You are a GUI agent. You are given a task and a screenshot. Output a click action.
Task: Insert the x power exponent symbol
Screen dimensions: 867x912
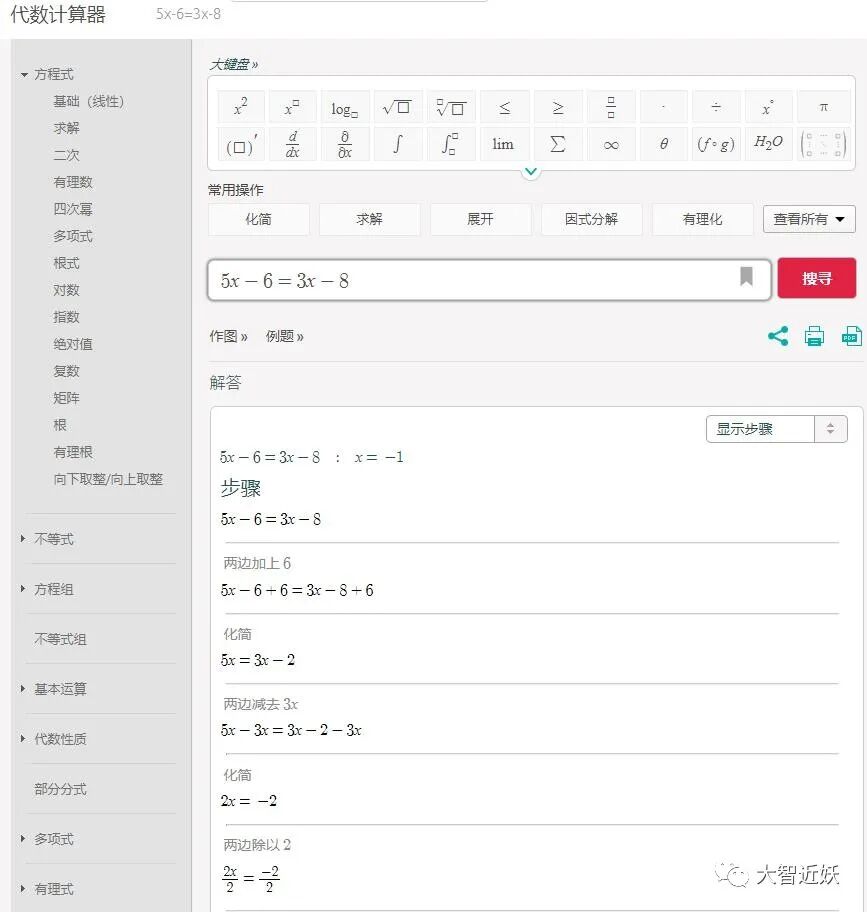292,107
